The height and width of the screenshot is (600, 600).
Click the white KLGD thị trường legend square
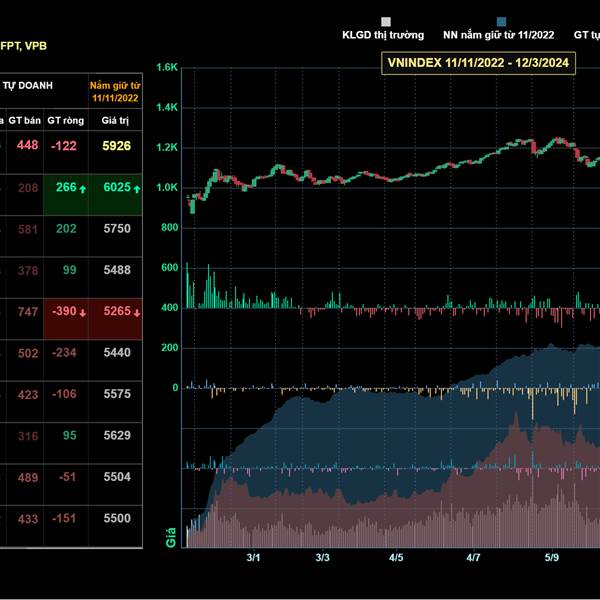386,20
